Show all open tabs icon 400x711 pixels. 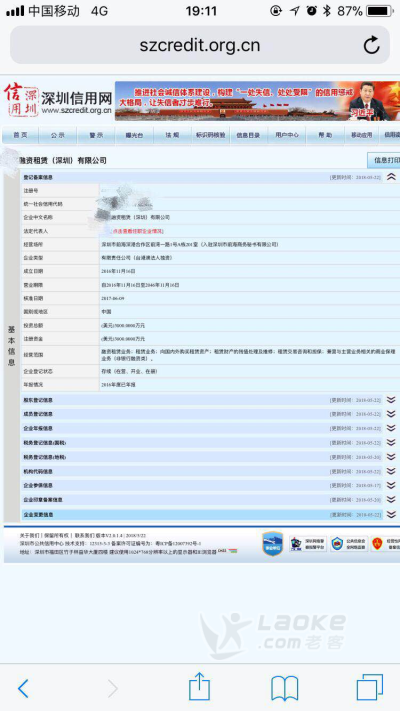coord(370,687)
